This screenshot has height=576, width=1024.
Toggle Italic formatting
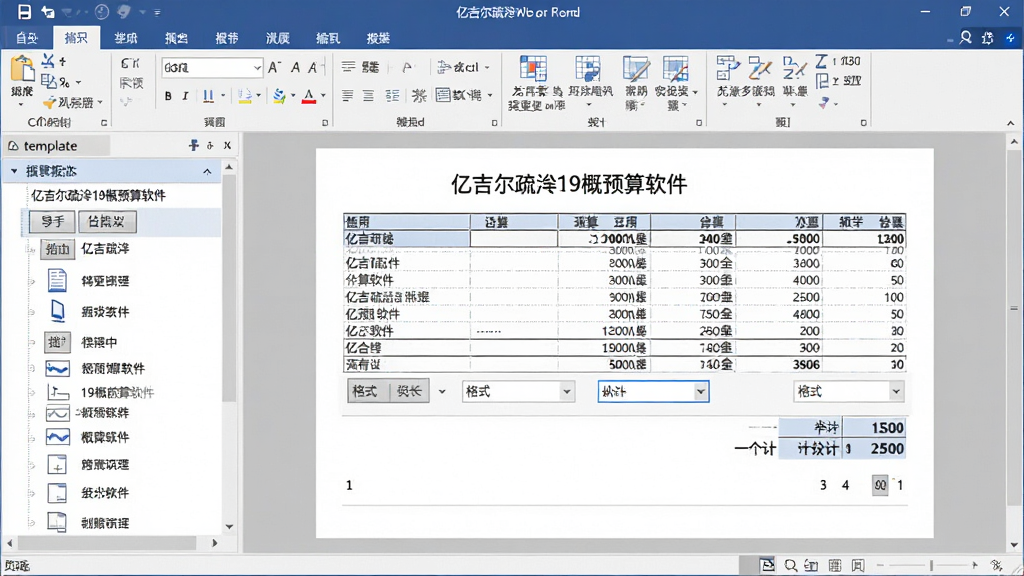tap(185, 96)
